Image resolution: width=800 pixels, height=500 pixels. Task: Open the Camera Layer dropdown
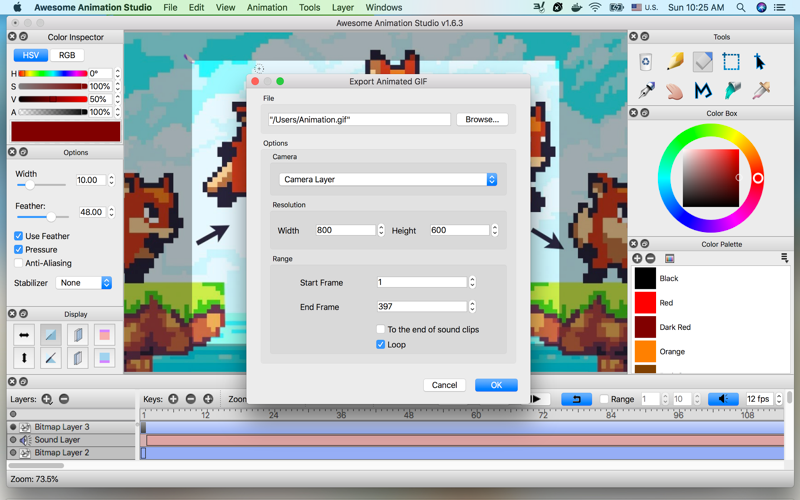point(388,179)
